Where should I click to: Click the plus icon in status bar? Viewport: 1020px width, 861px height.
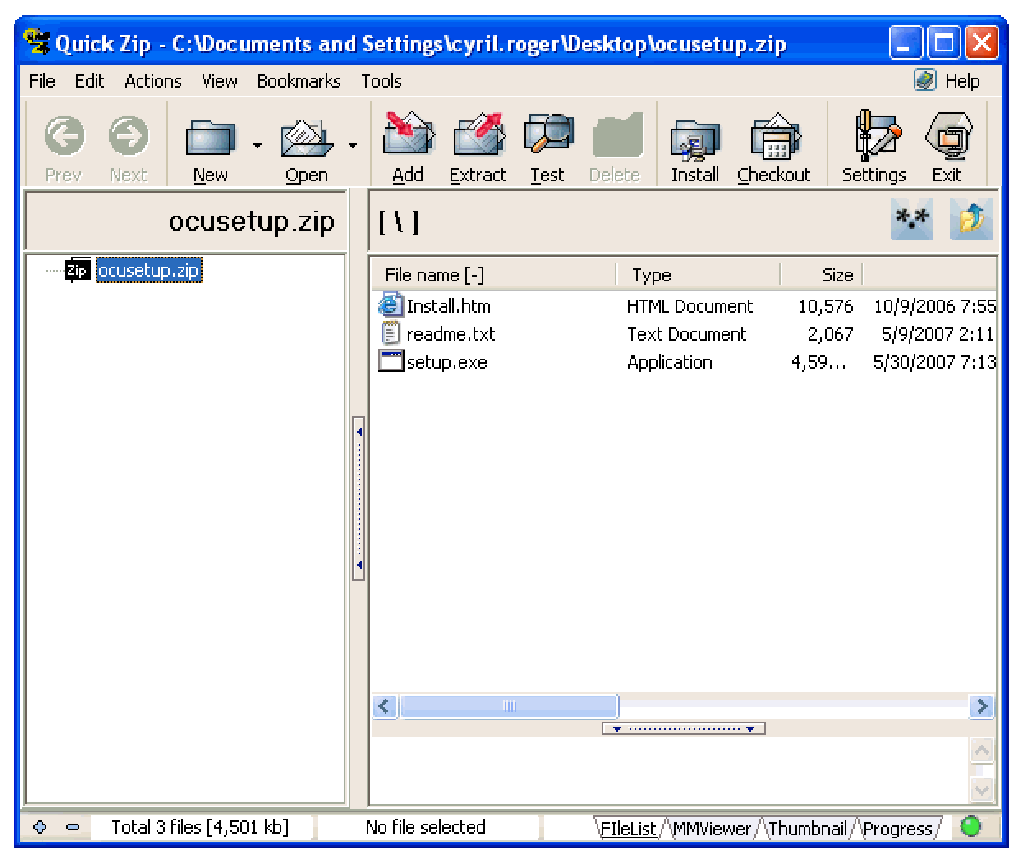click(40, 827)
